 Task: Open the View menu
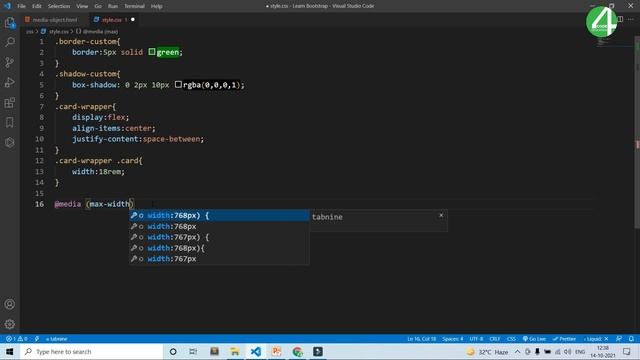pos(82,6)
